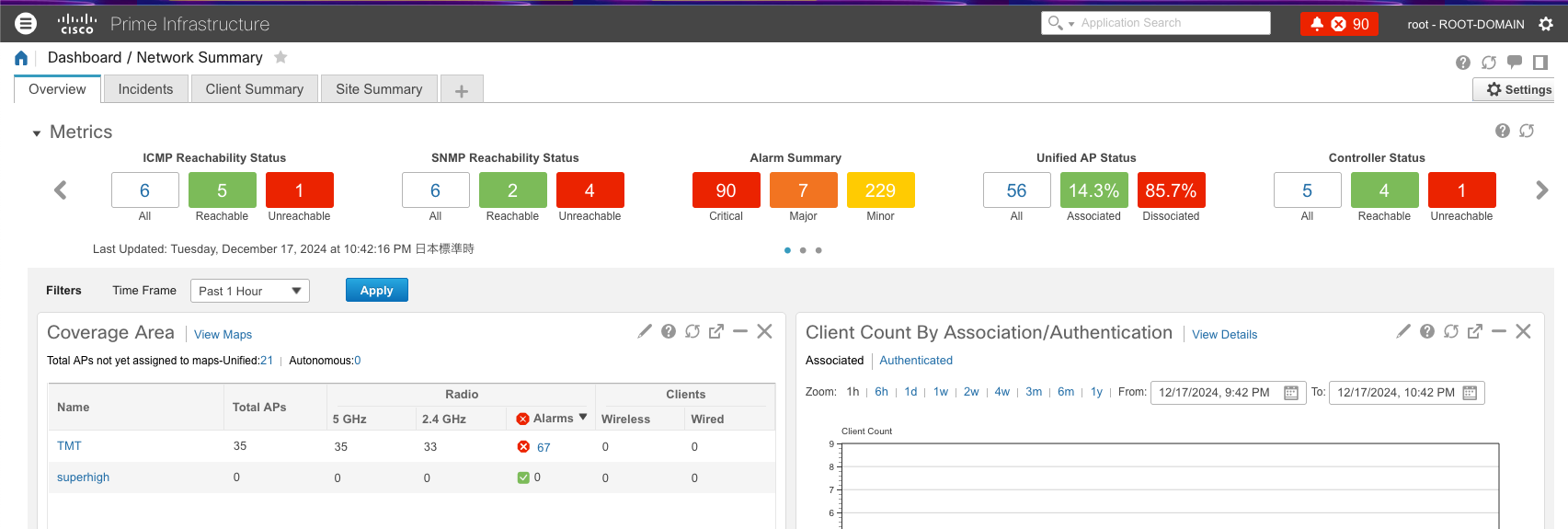Expand search type dropdown arrow
Image resolution: width=1568 pixels, height=529 pixels.
coord(1071,24)
